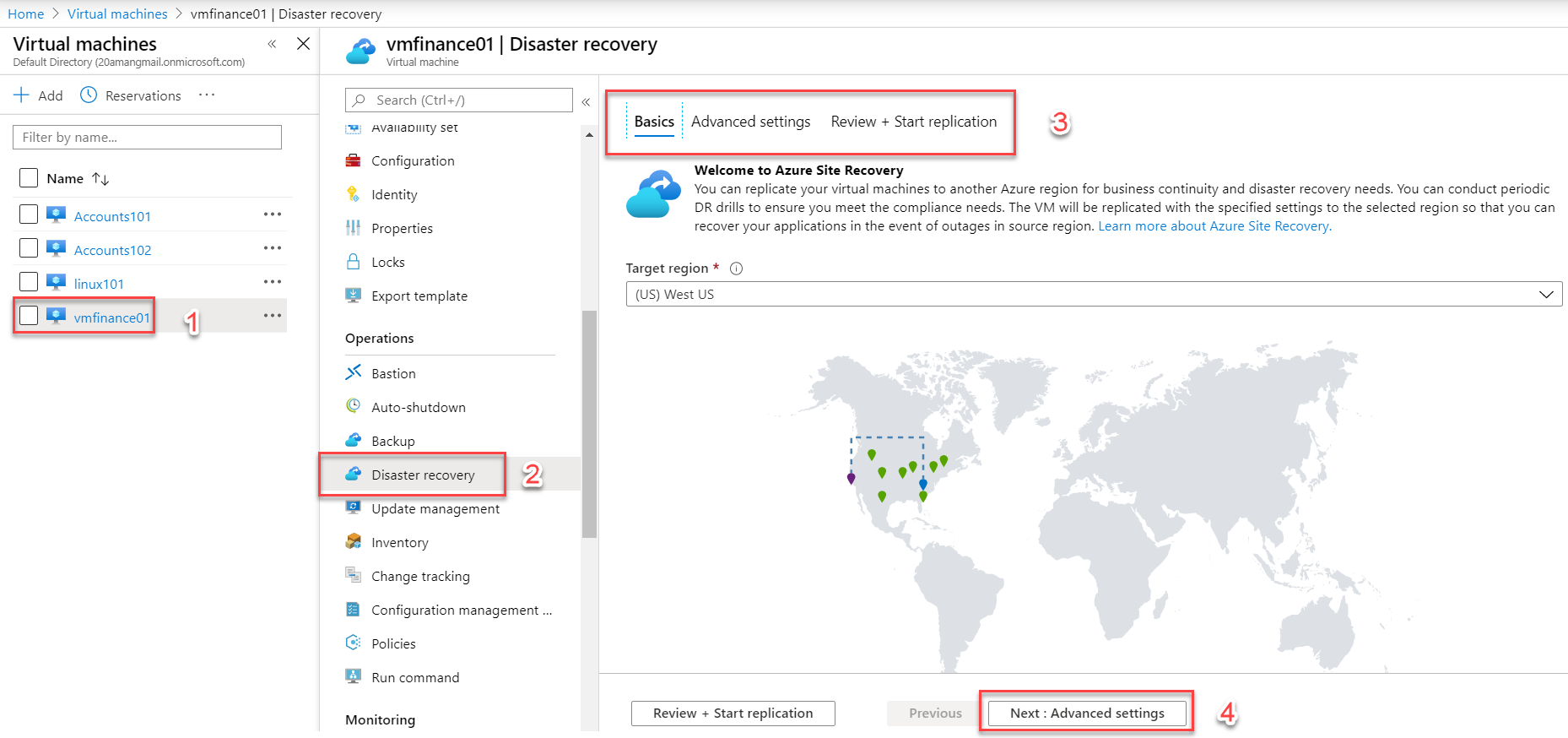Image resolution: width=1568 pixels, height=738 pixels.
Task: Click the Policies icon
Action: pyautogui.click(x=354, y=643)
